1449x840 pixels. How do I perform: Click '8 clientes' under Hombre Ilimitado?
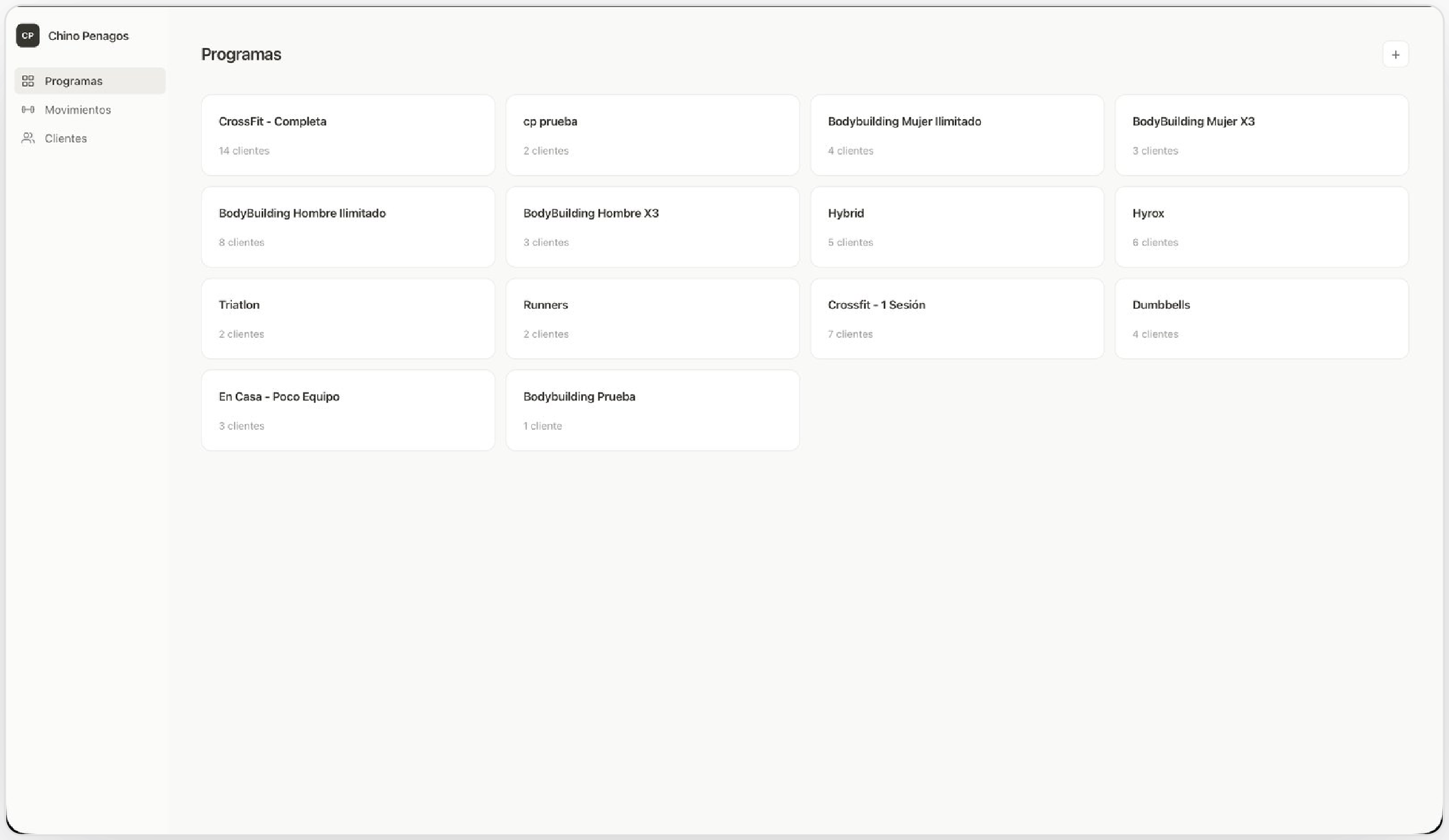click(242, 242)
